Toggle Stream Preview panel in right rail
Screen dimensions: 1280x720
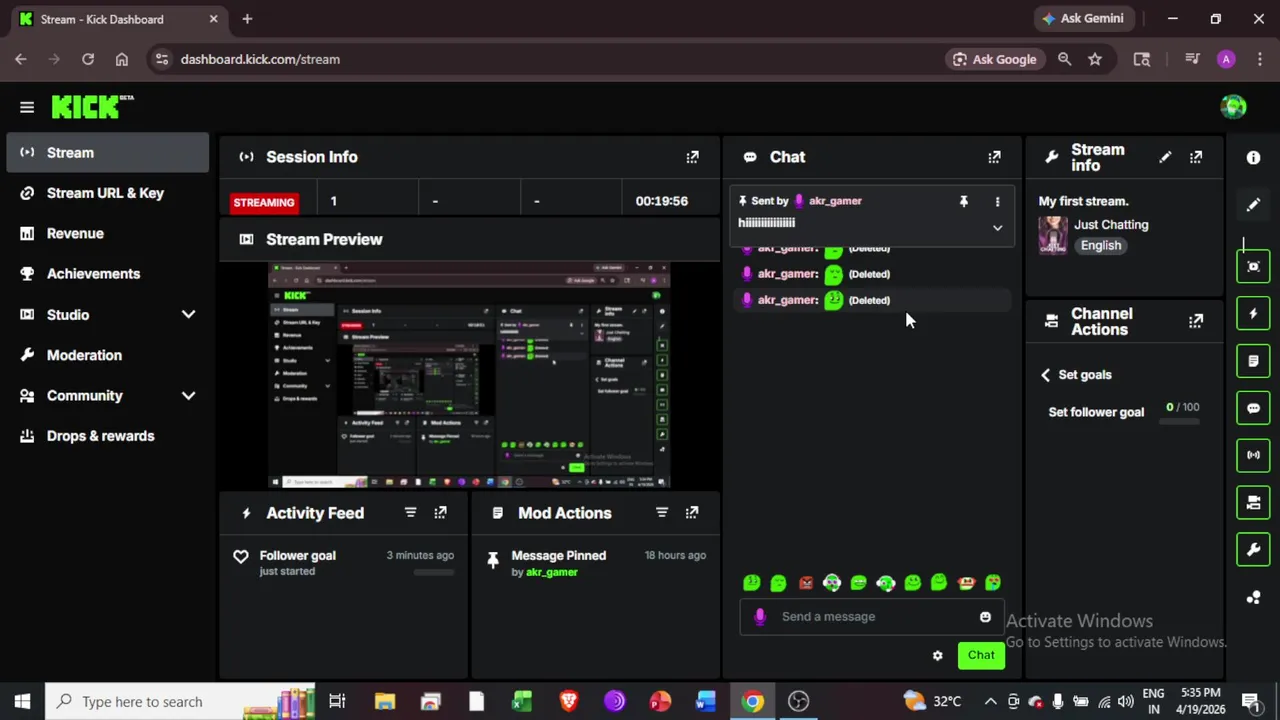pos(1253,267)
